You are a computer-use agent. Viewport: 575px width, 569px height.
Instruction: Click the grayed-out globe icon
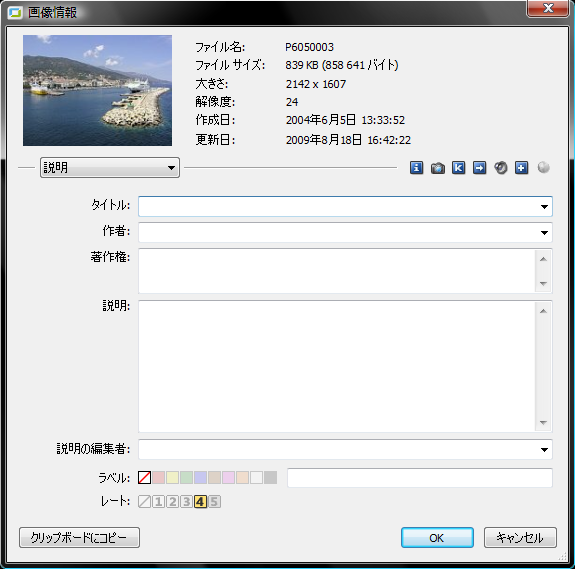pyautogui.click(x=543, y=168)
